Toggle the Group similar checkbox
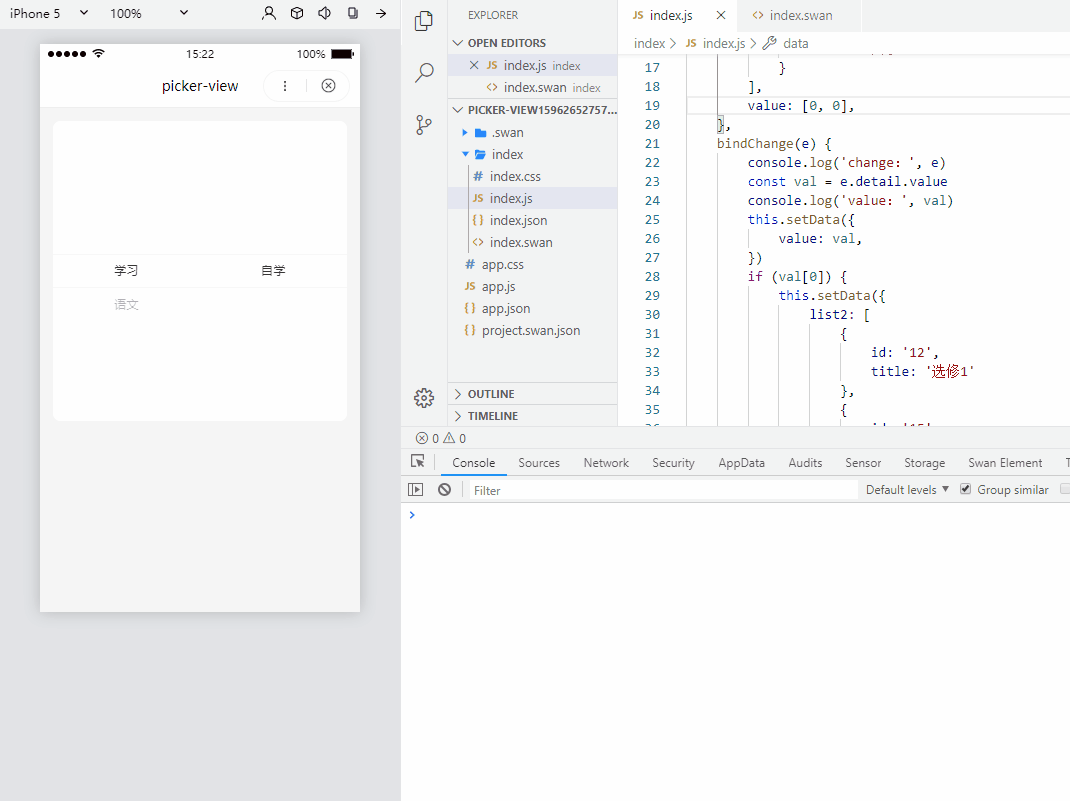Screen dimensions: 1070x801 (x=966, y=489)
